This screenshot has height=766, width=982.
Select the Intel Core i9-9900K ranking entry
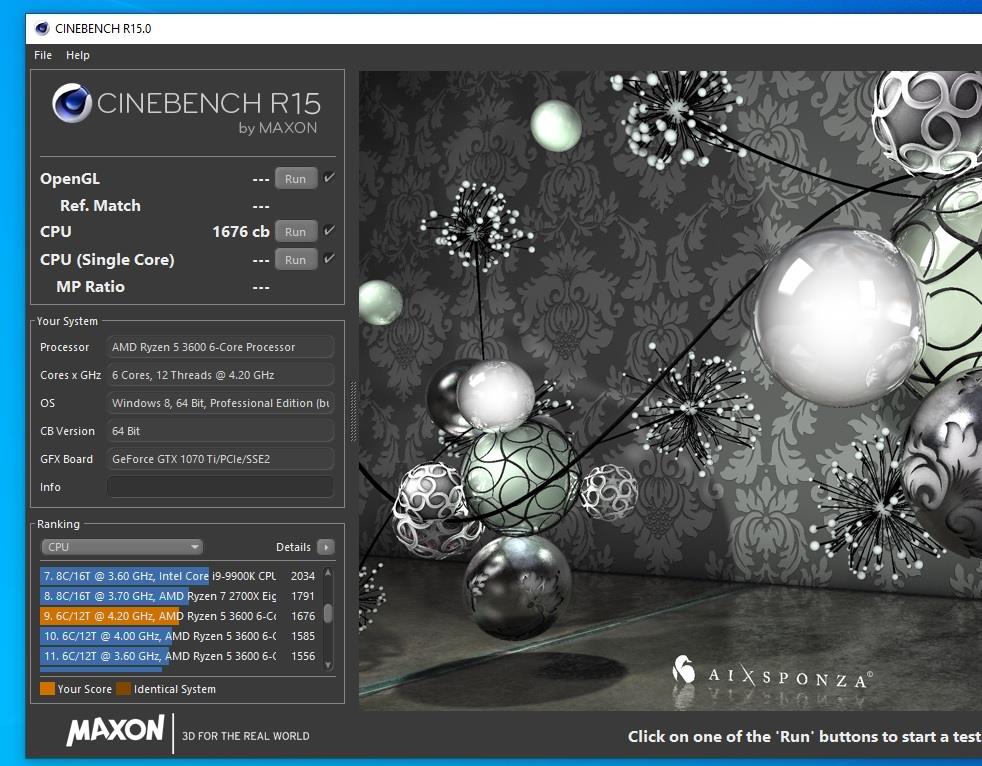point(160,576)
